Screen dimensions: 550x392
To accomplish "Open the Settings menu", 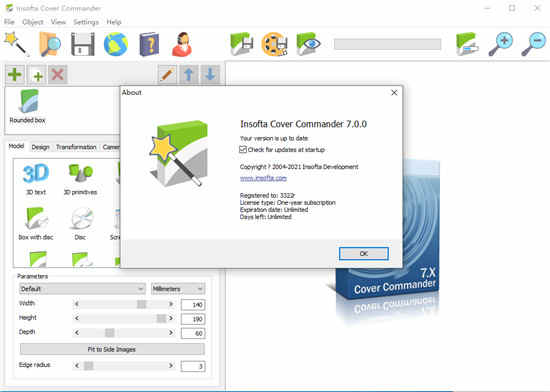I will (86, 22).
